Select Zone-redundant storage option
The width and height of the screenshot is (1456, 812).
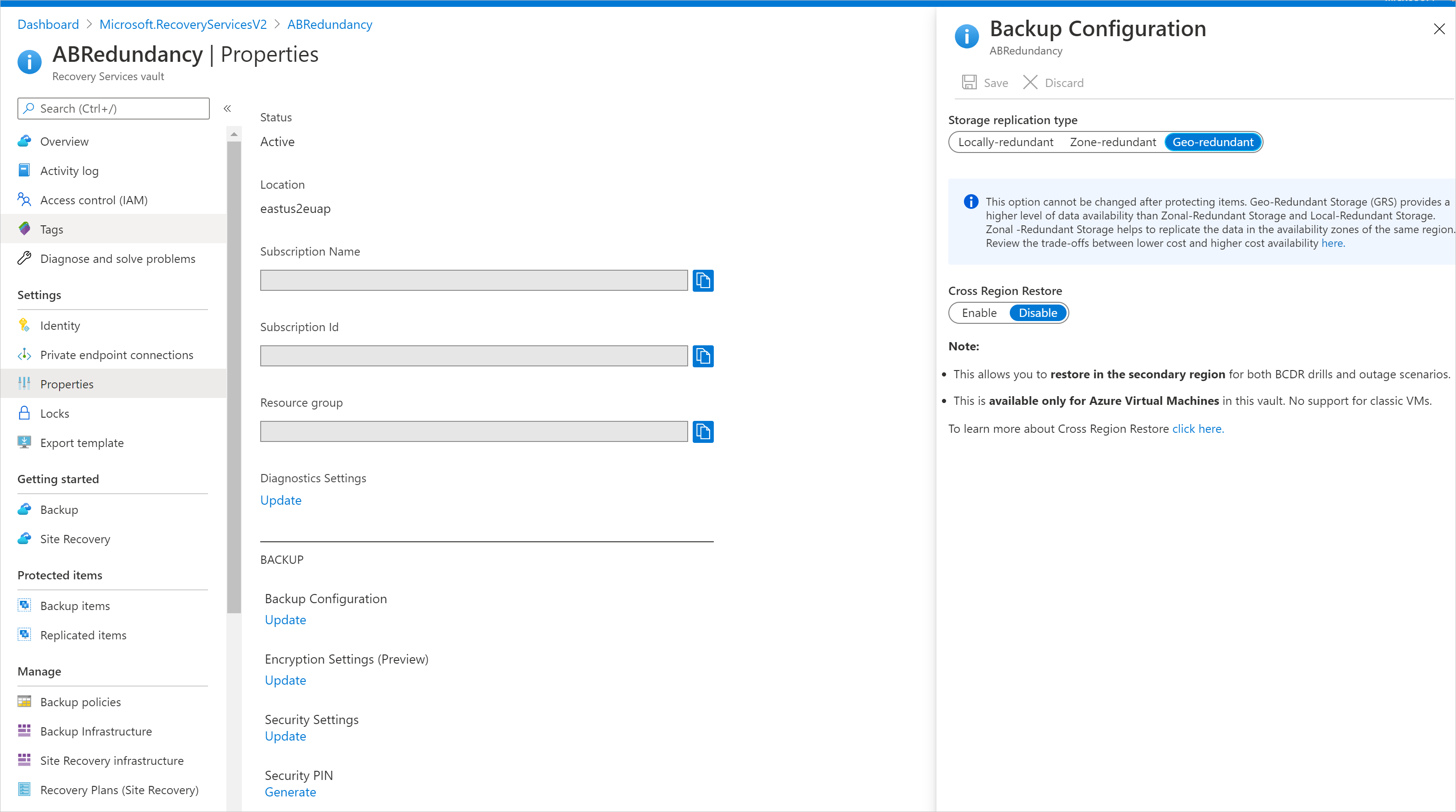[1112, 142]
